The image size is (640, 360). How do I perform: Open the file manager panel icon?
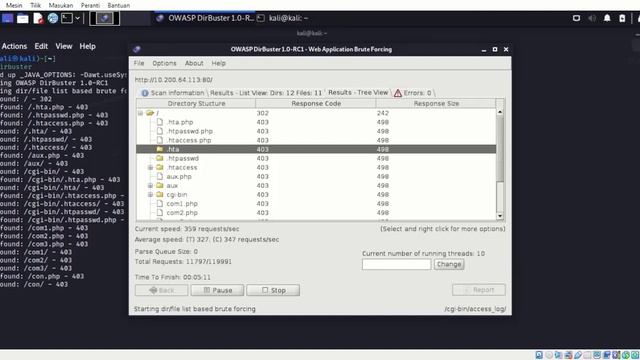22,18
